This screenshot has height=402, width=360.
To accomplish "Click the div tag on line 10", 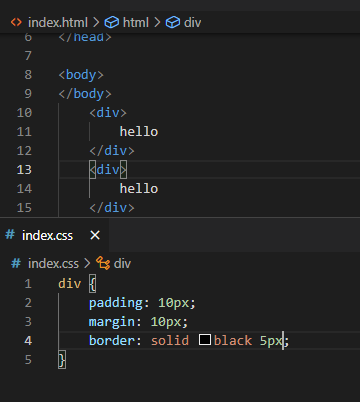I will click(x=108, y=113).
